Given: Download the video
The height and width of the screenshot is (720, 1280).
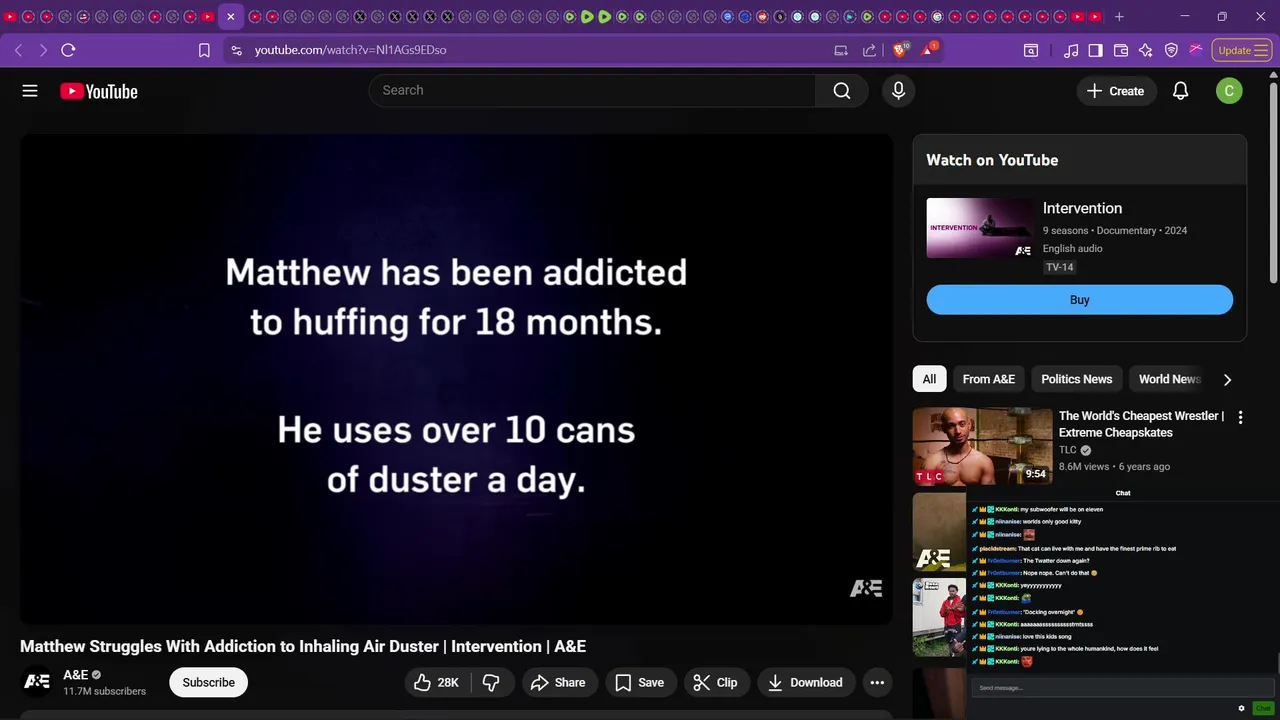Looking at the screenshot, I should click(805, 682).
